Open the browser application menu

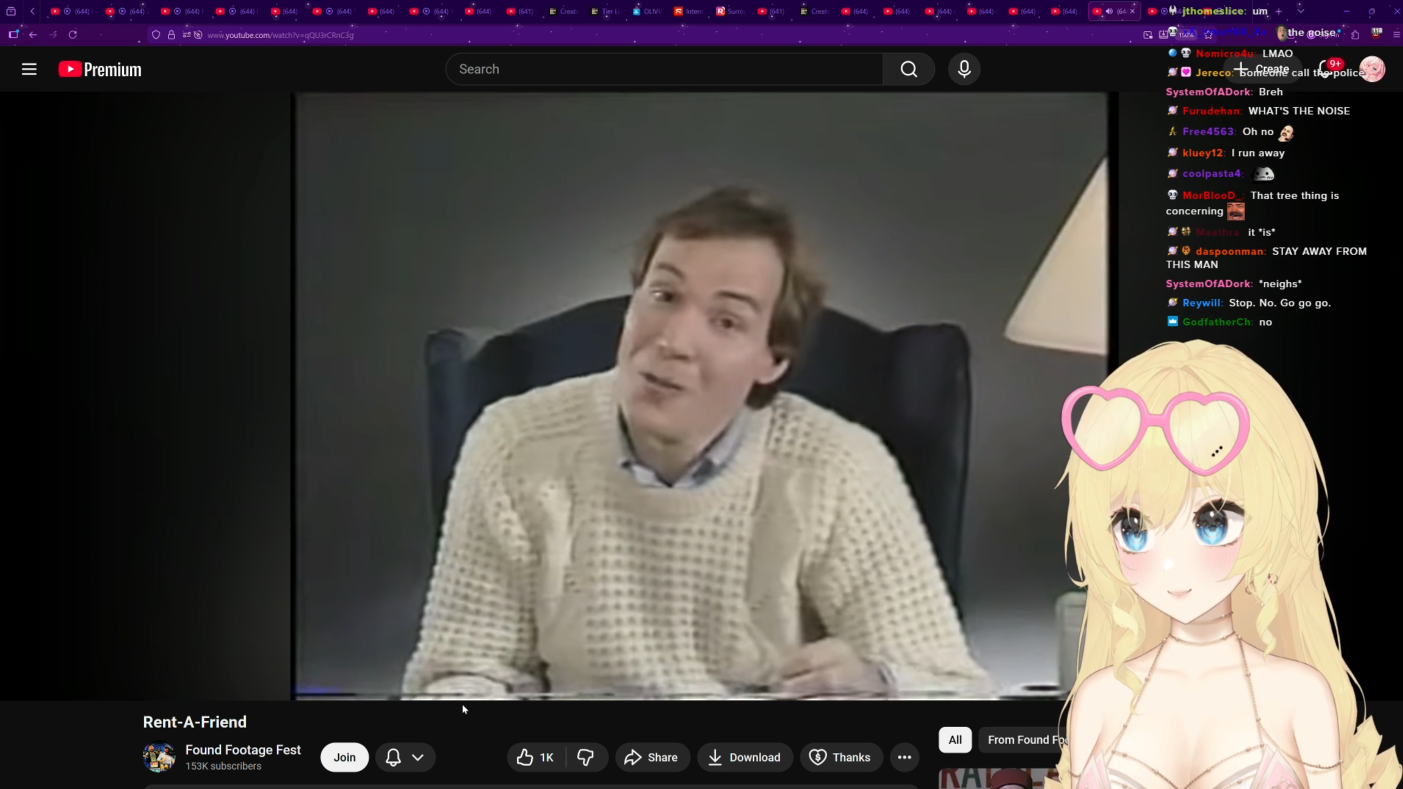pyautogui.click(x=1397, y=34)
